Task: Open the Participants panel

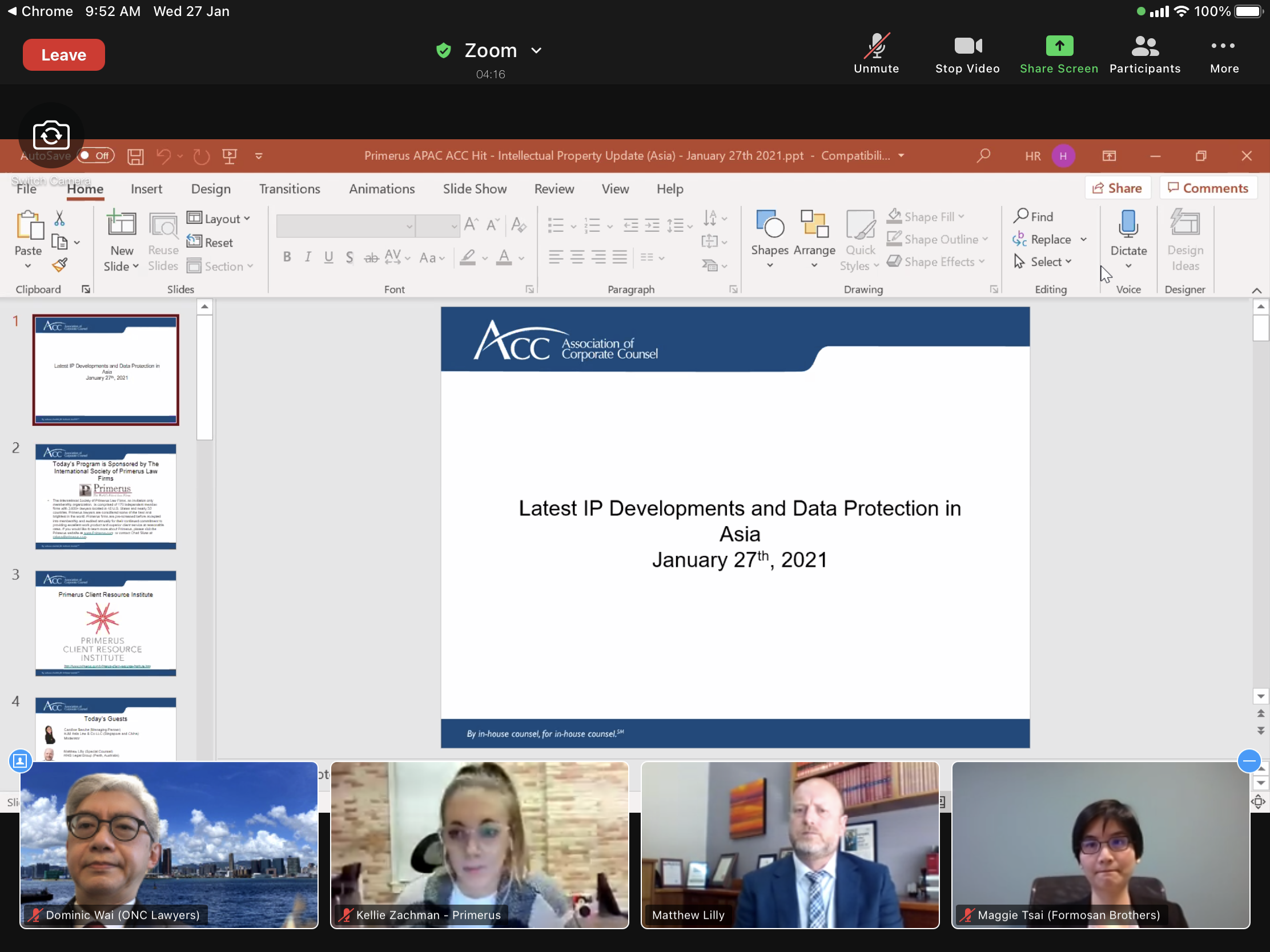Action: click(1144, 54)
